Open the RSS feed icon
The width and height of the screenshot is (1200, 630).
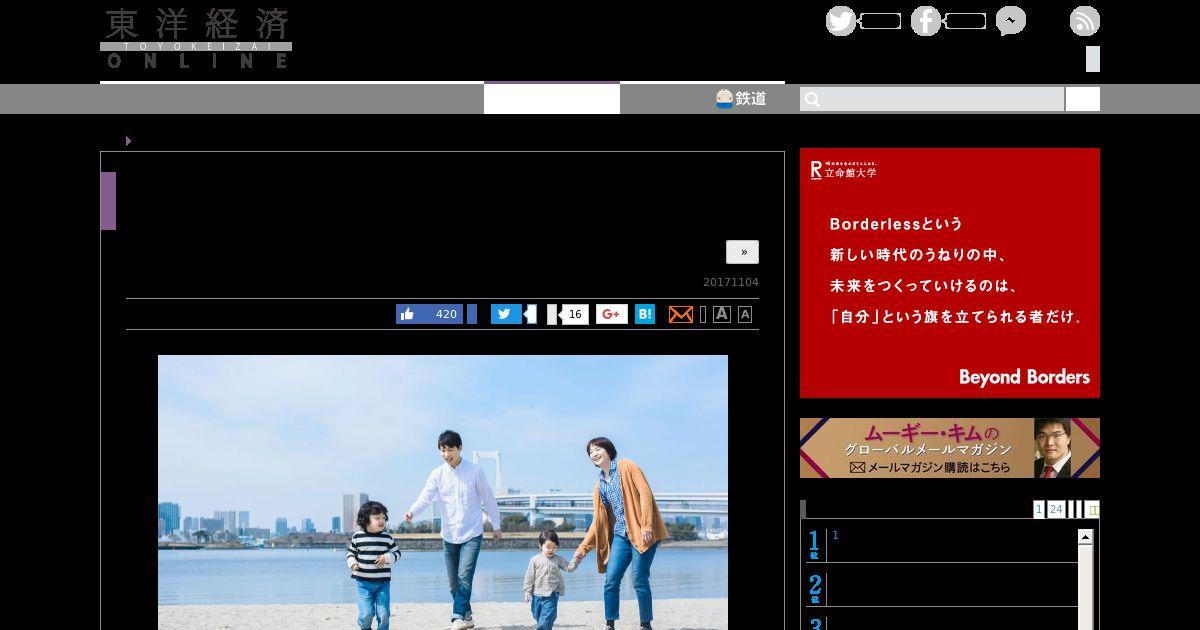[1085, 21]
